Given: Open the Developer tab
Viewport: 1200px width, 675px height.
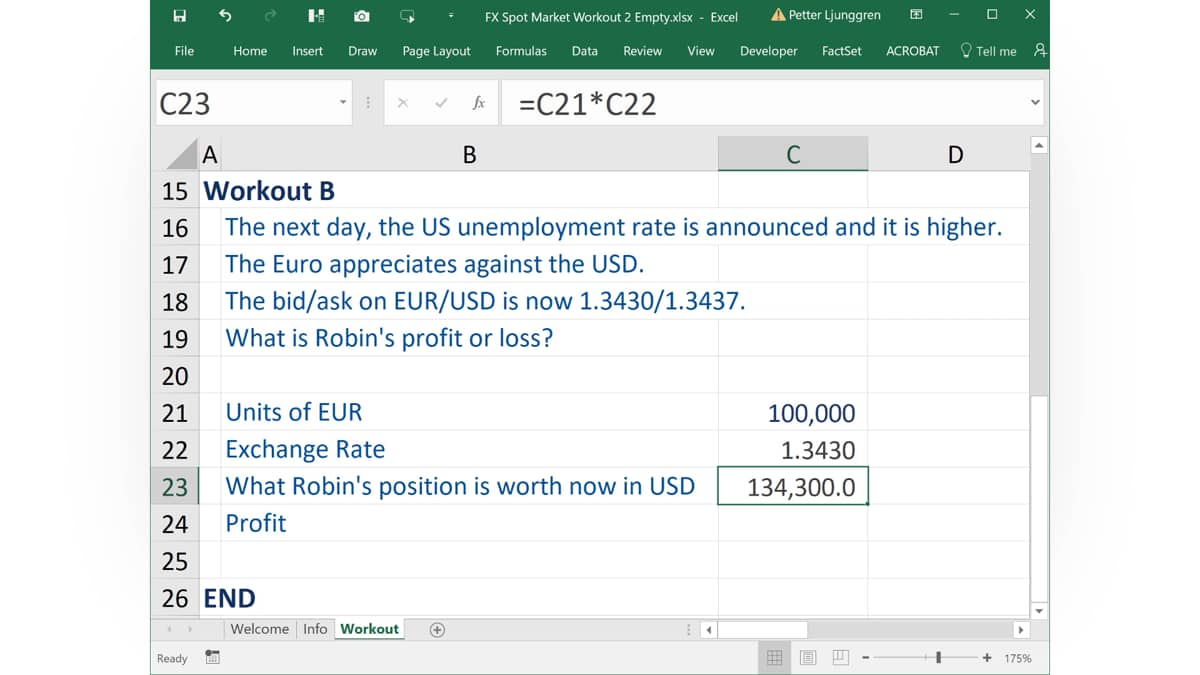Looking at the screenshot, I should (768, 51).
